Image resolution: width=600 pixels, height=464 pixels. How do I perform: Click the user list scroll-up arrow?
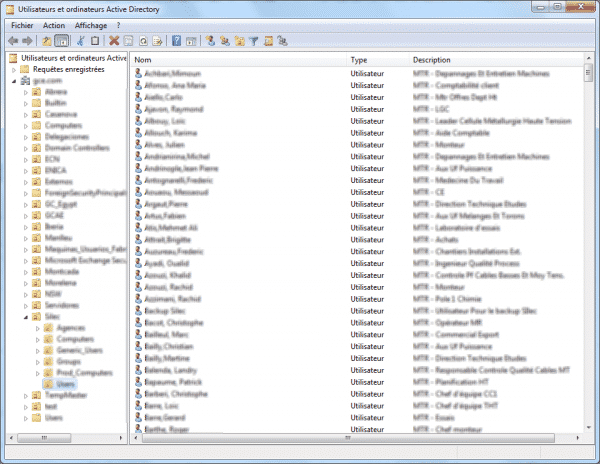[588, 59]
